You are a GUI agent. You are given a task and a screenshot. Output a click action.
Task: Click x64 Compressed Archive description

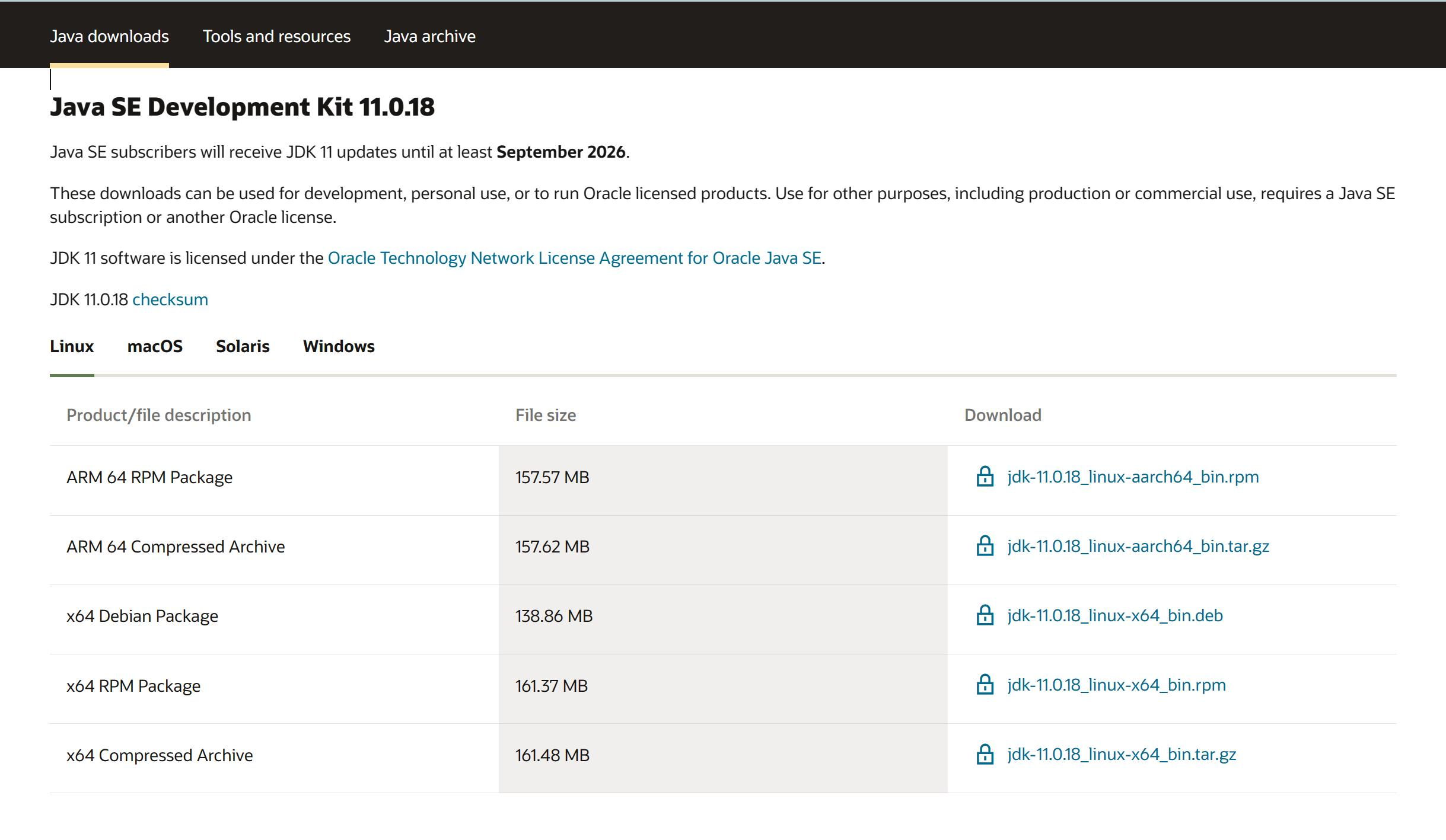pyautogui.click(x=160, y=755)
